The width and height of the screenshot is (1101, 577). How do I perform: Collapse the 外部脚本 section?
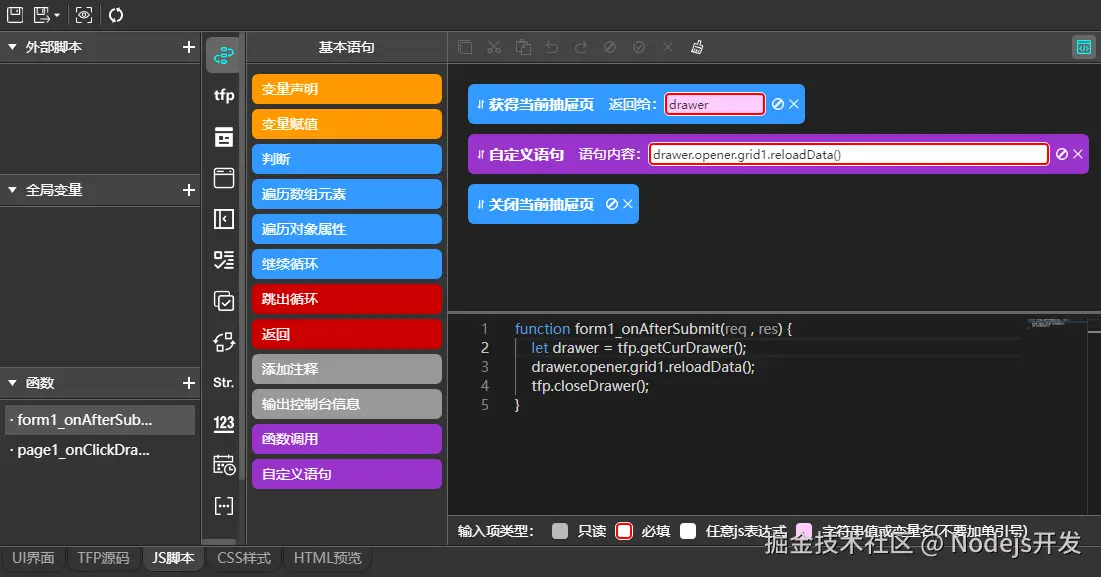point(12,47)
